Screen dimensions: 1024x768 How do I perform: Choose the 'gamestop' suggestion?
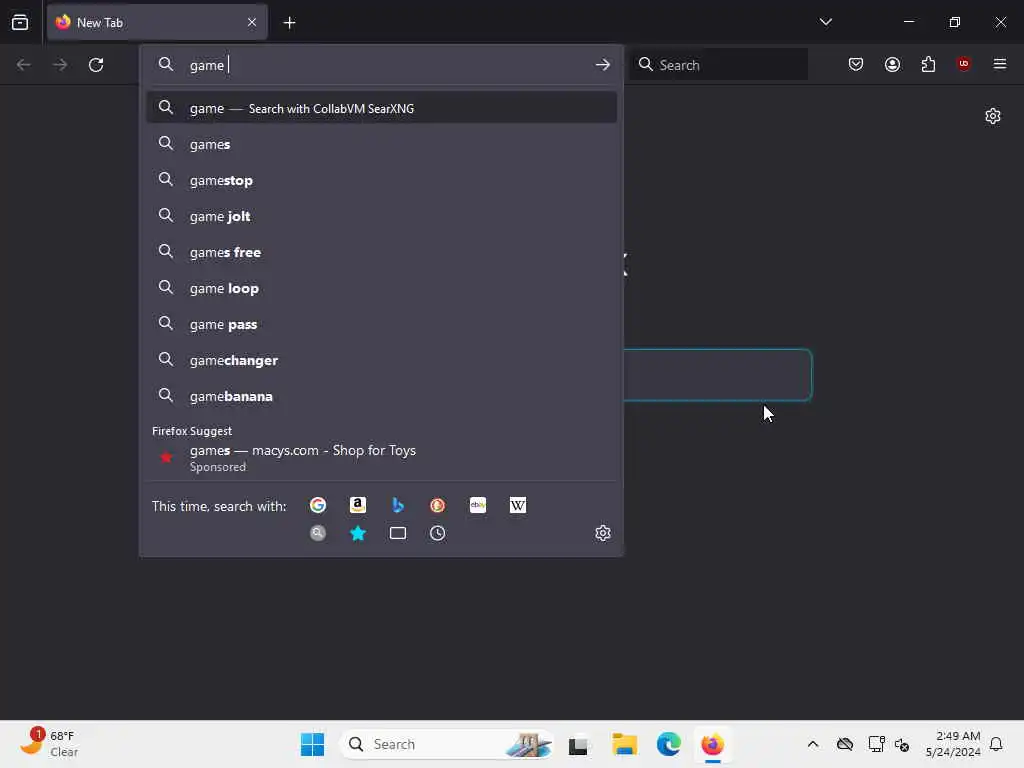click(382, 180)
